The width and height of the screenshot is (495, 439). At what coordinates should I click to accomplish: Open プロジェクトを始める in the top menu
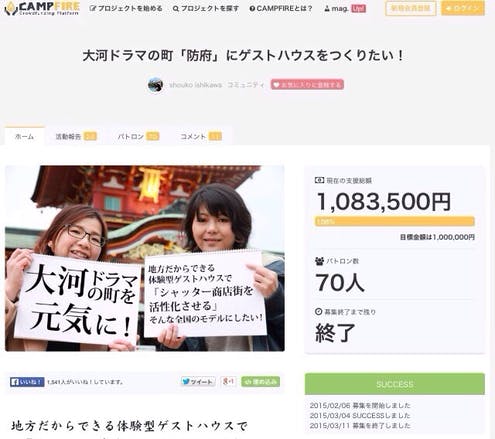[126, 9]
